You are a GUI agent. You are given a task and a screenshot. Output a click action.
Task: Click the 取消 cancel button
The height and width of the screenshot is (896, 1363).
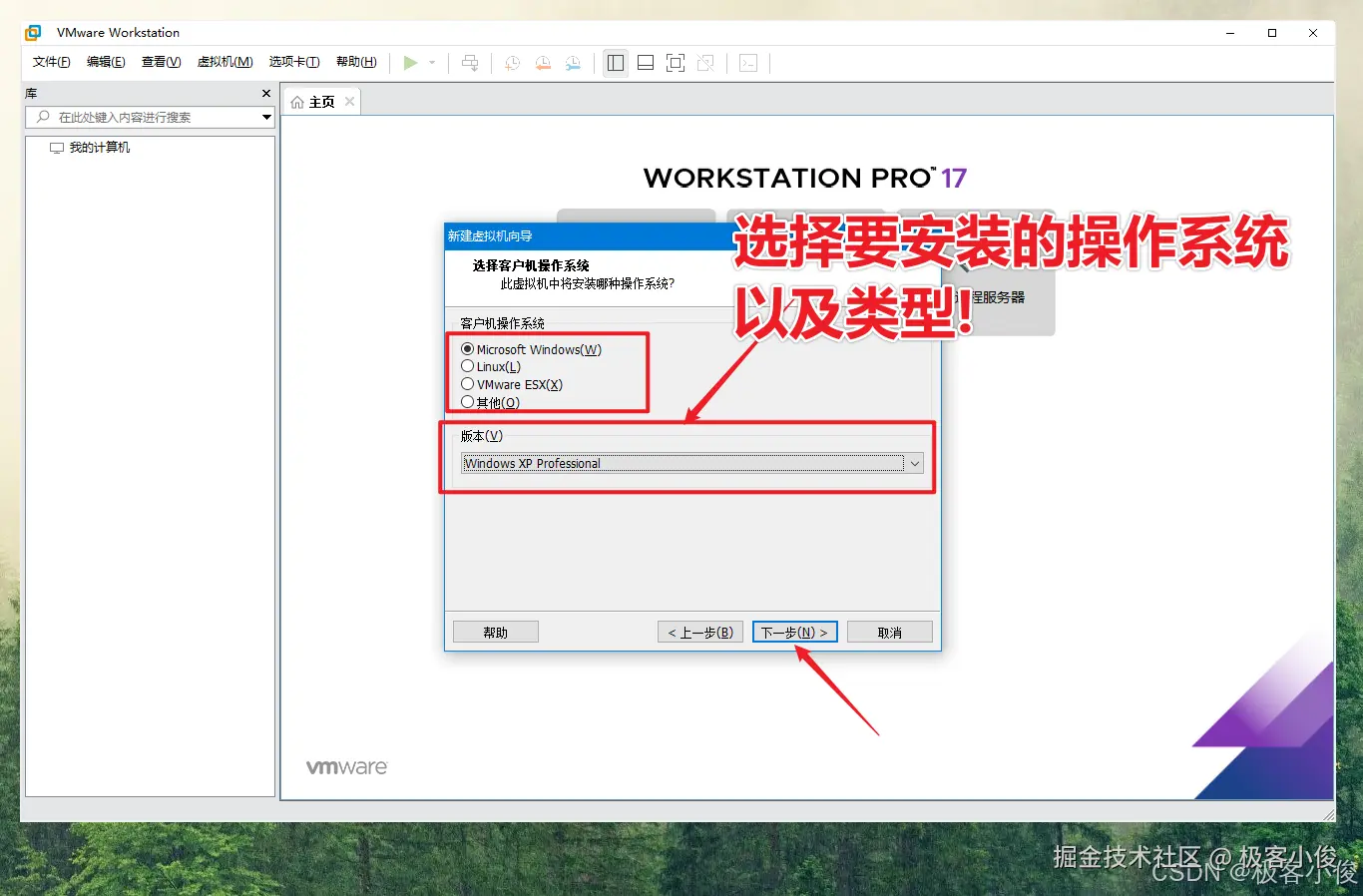[x=890, y=632]
